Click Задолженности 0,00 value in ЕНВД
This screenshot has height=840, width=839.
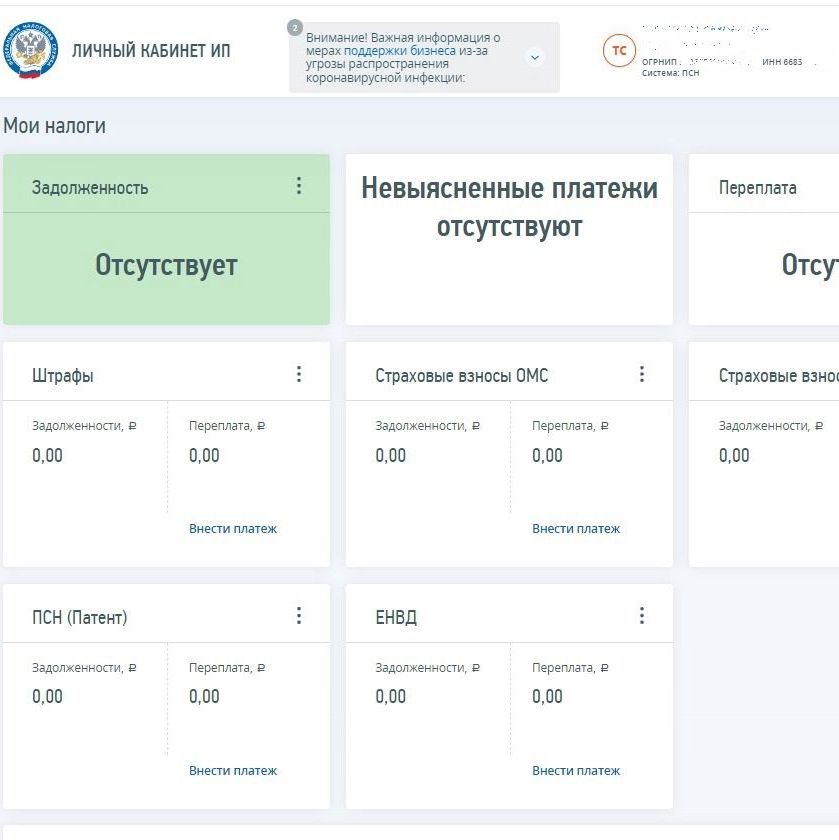point(391,696)
